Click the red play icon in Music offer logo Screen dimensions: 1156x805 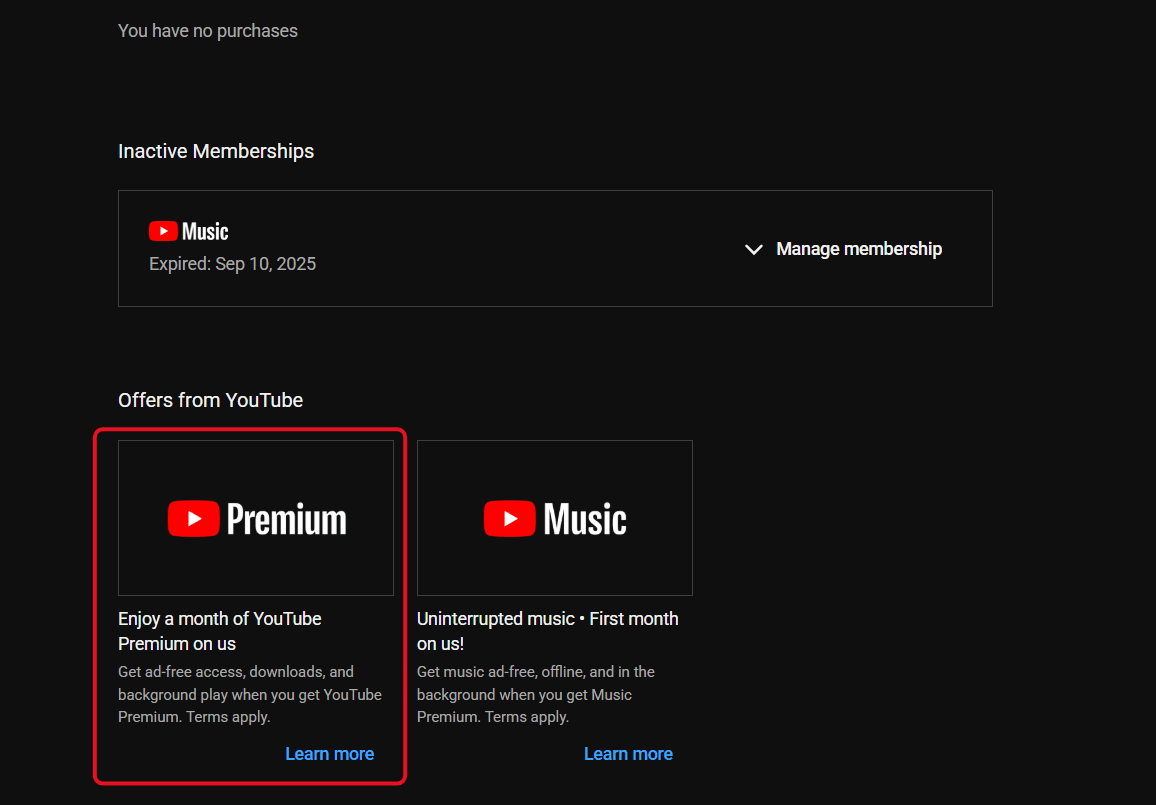pyautogui.click(x=509, y=518)
